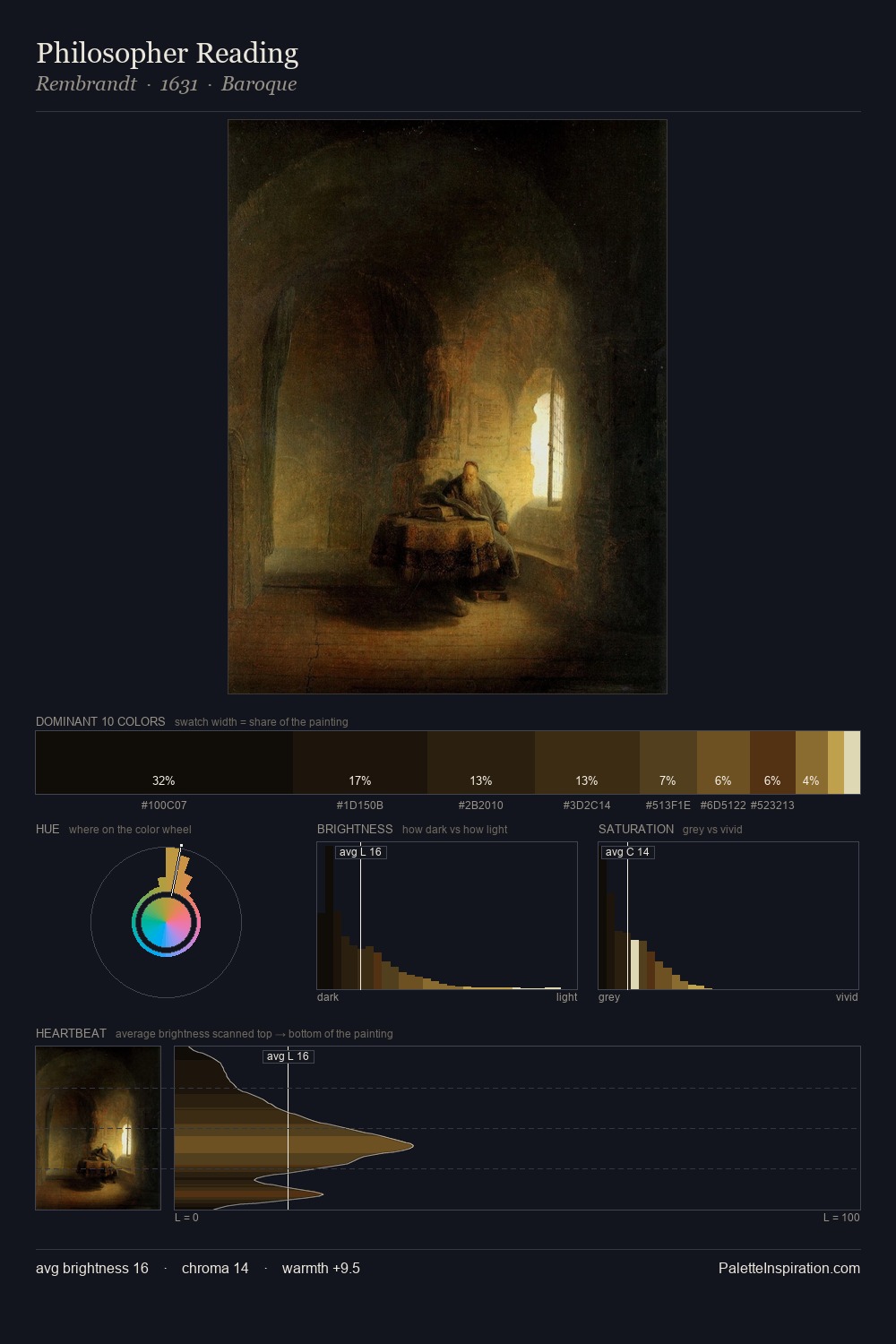Viewport: 896px width, 1344px height.
Task: Click the 'DOMINANT 10 COLORS' heading
Action: pyautogui.click(x=100, y=721)
